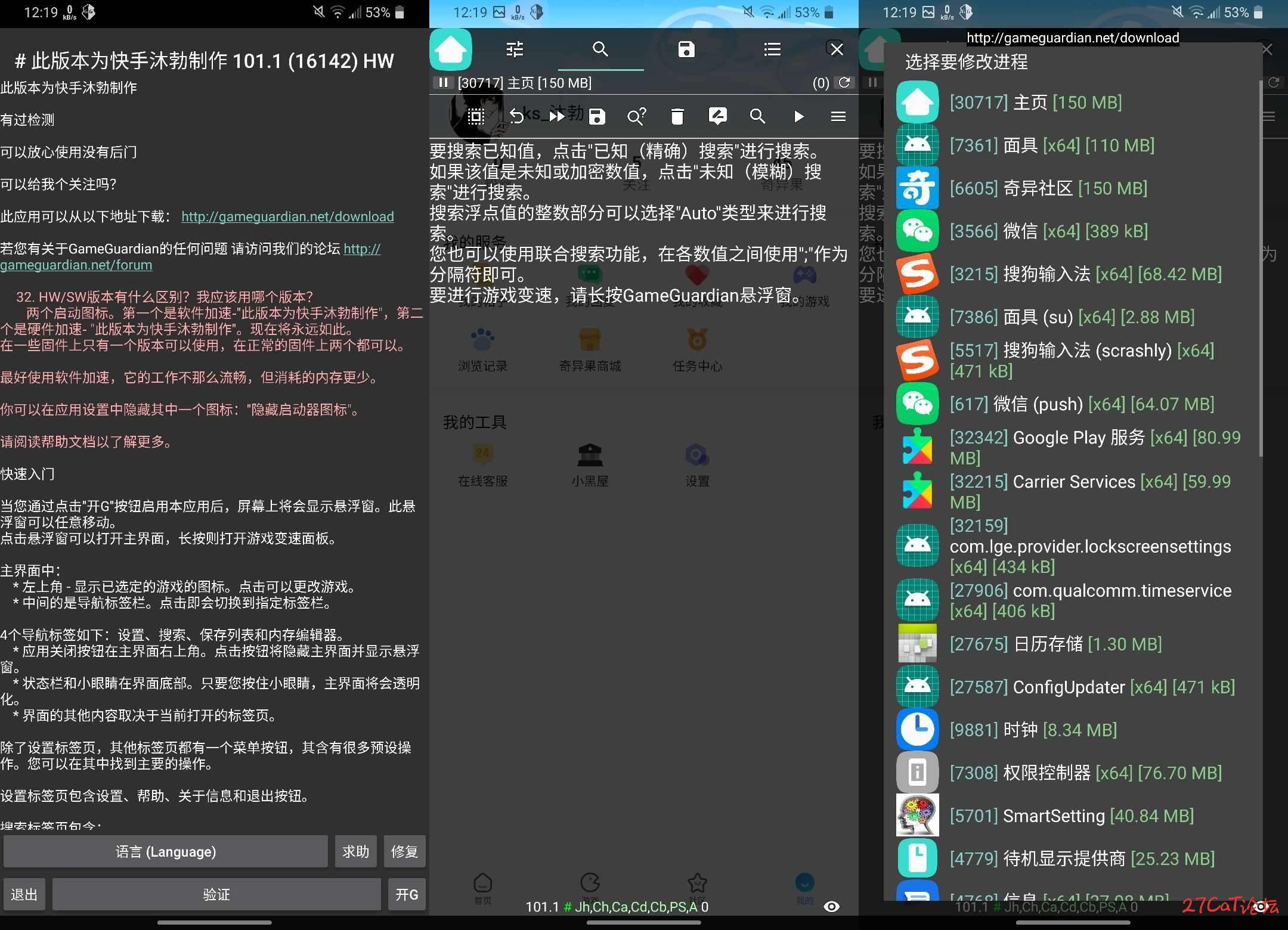Tap 首页 in the background bottom navigation
Screen dimensions: 1288x930
(x=482, y=888)
